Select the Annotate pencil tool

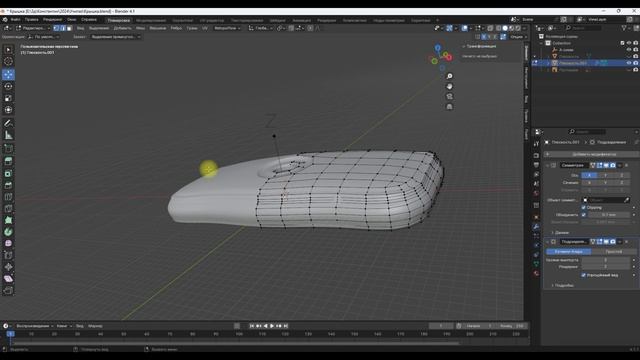coord(8,123)
